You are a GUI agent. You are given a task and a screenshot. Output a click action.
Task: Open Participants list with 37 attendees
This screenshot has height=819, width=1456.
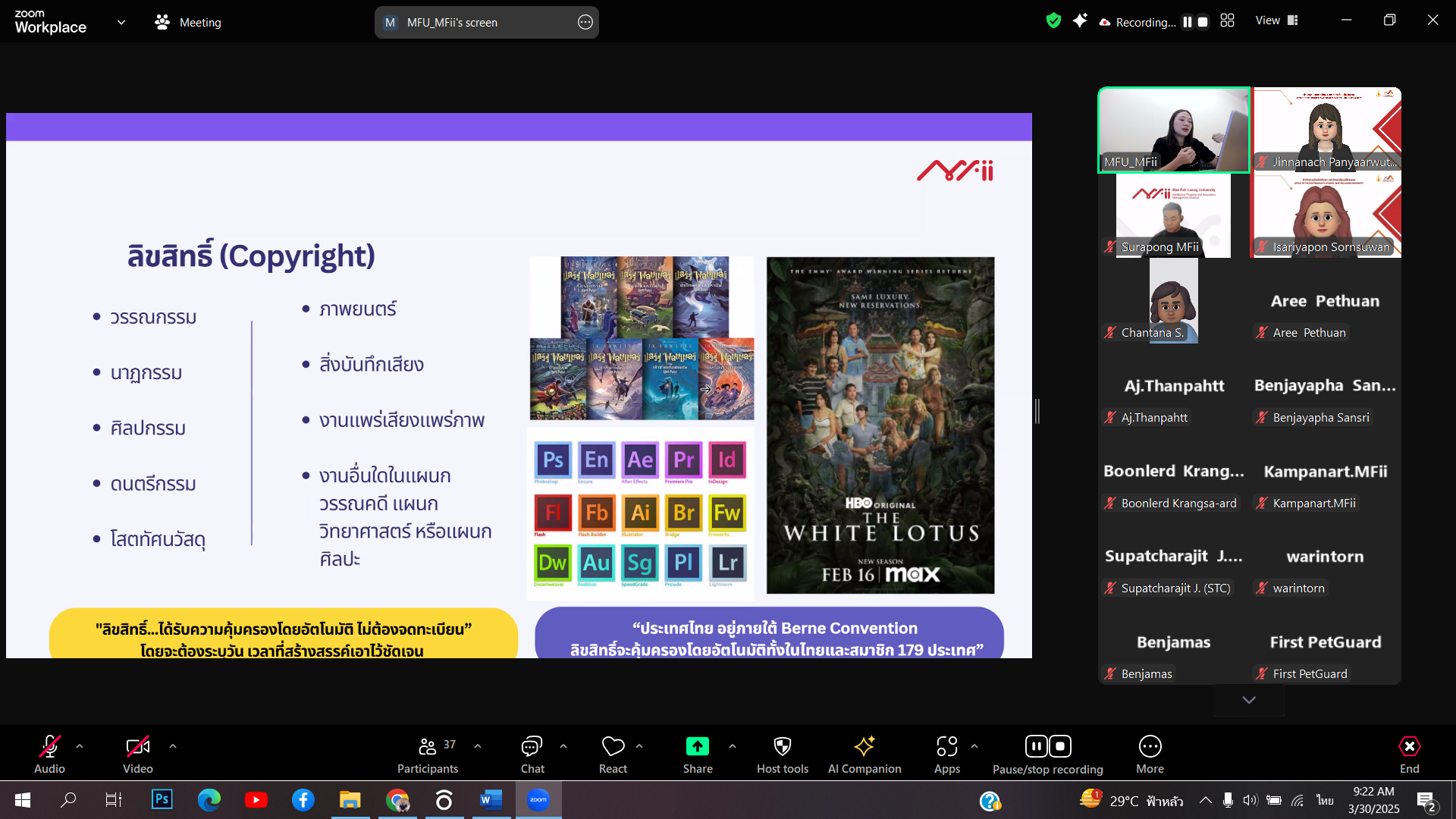[x=428, y=747]
